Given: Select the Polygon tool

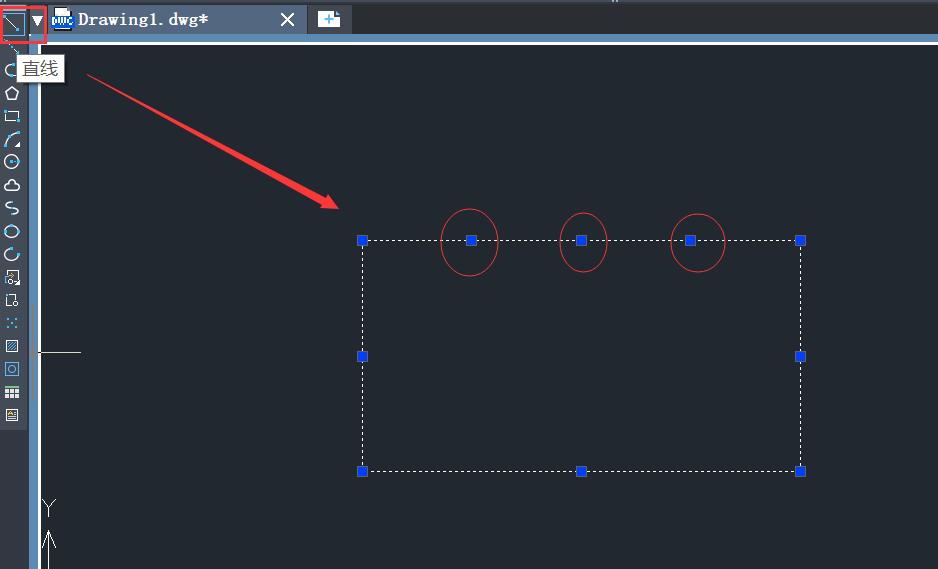Looking at the screenshot, I should 12,93.
